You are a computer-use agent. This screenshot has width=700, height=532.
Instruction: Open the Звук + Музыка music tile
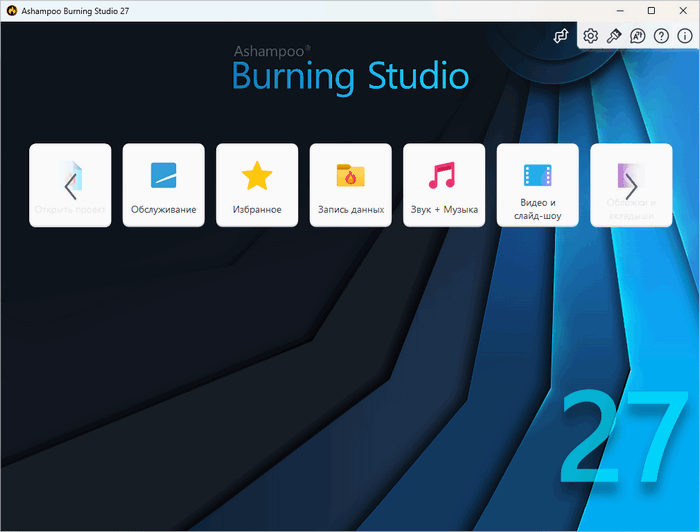pyautogui.click(x=444, y=185)
